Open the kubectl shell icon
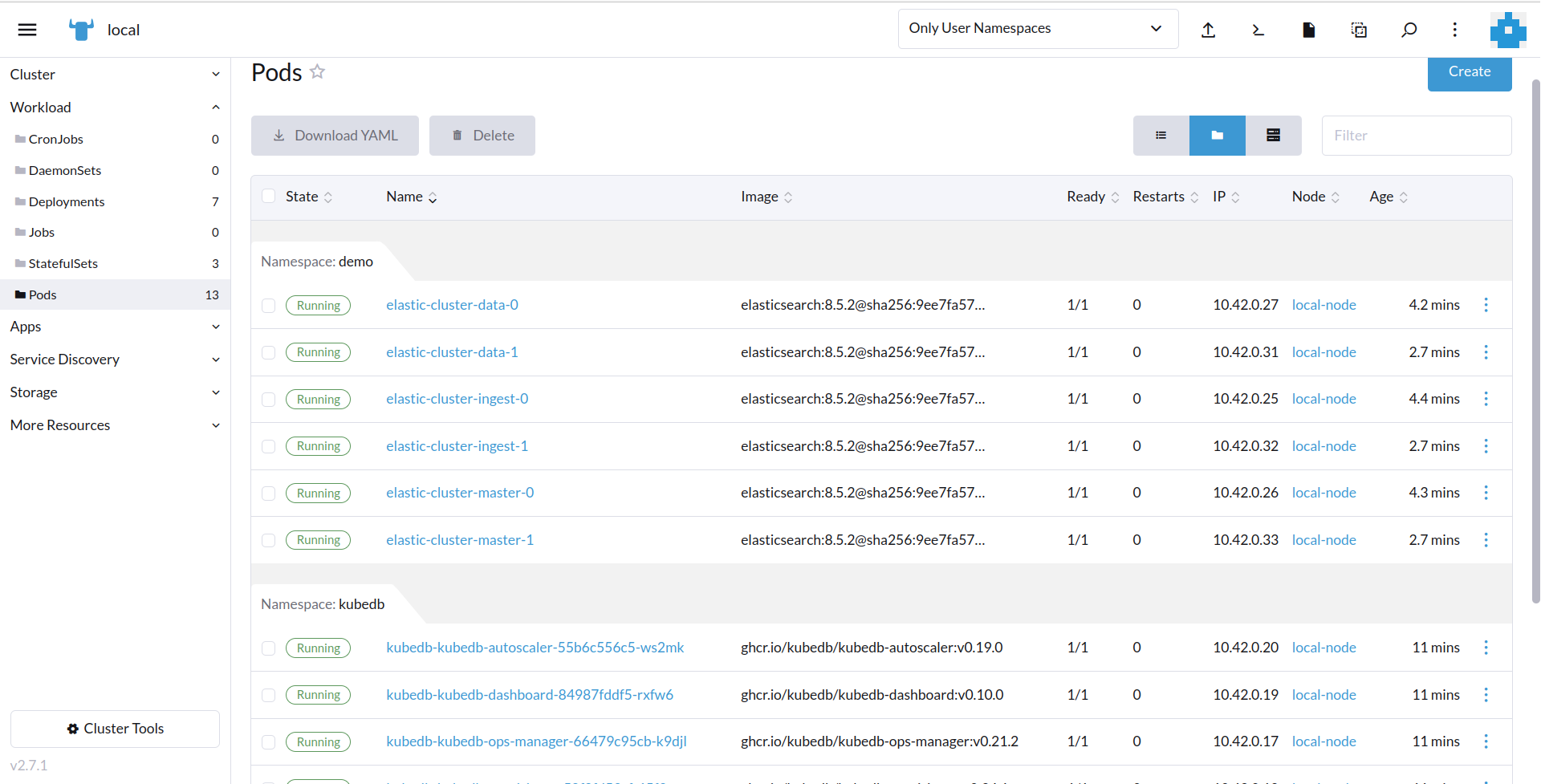This screenshot has width=1541, height=784. pyautogui.click(x=1258, y=30)
